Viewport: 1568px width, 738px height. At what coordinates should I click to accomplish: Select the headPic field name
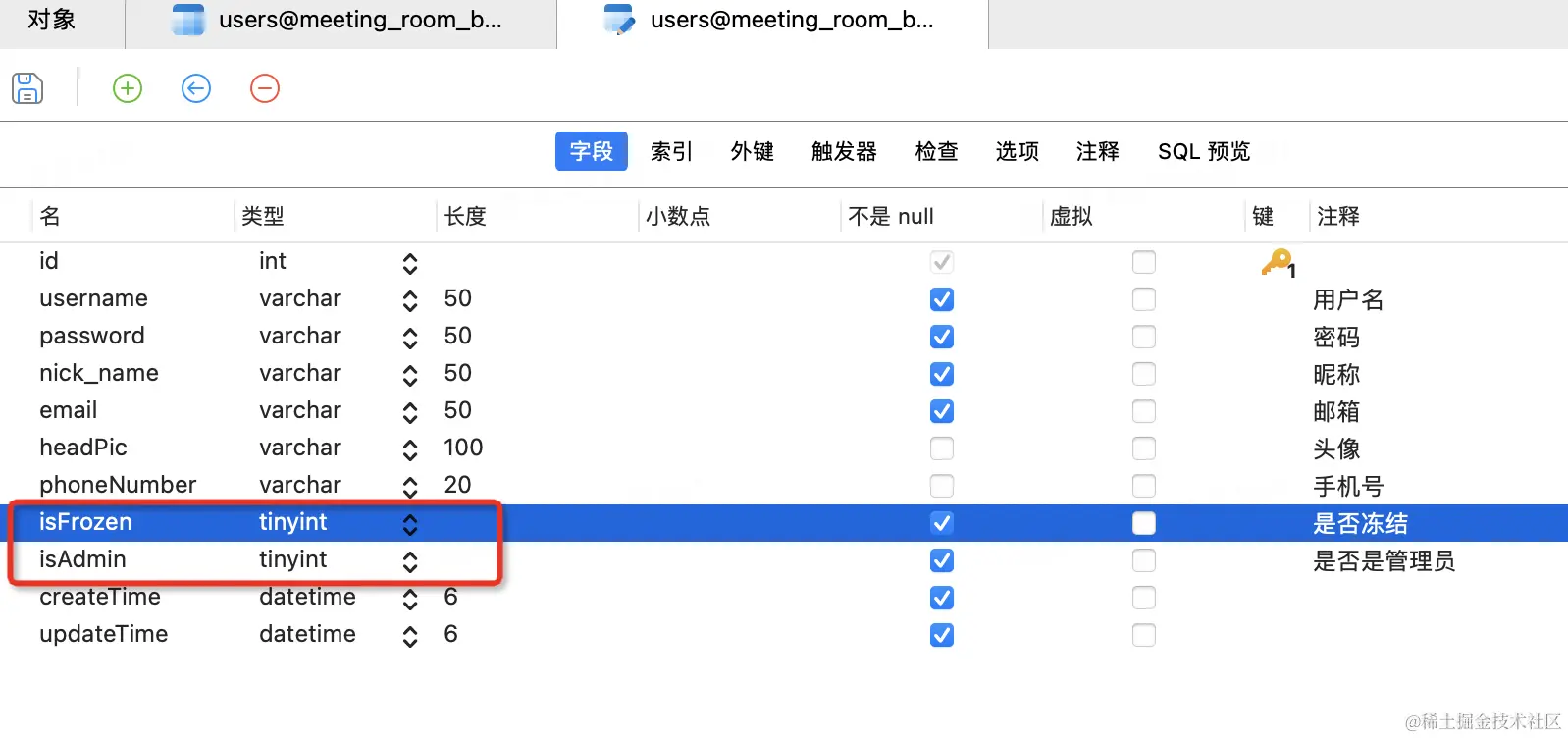tap(83, 448)
